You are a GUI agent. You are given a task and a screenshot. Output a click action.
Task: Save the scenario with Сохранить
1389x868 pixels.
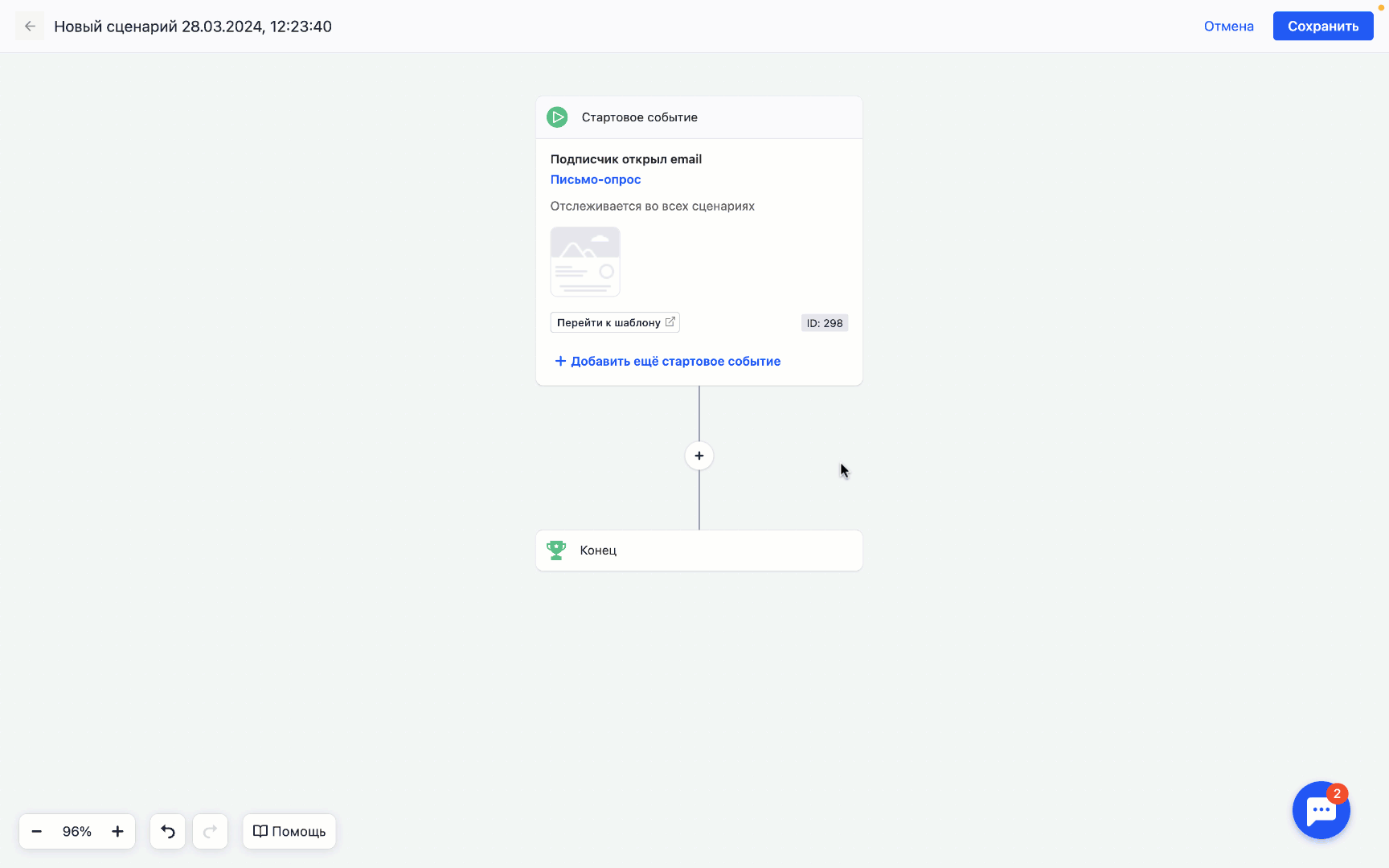[x=1322, y=26]
